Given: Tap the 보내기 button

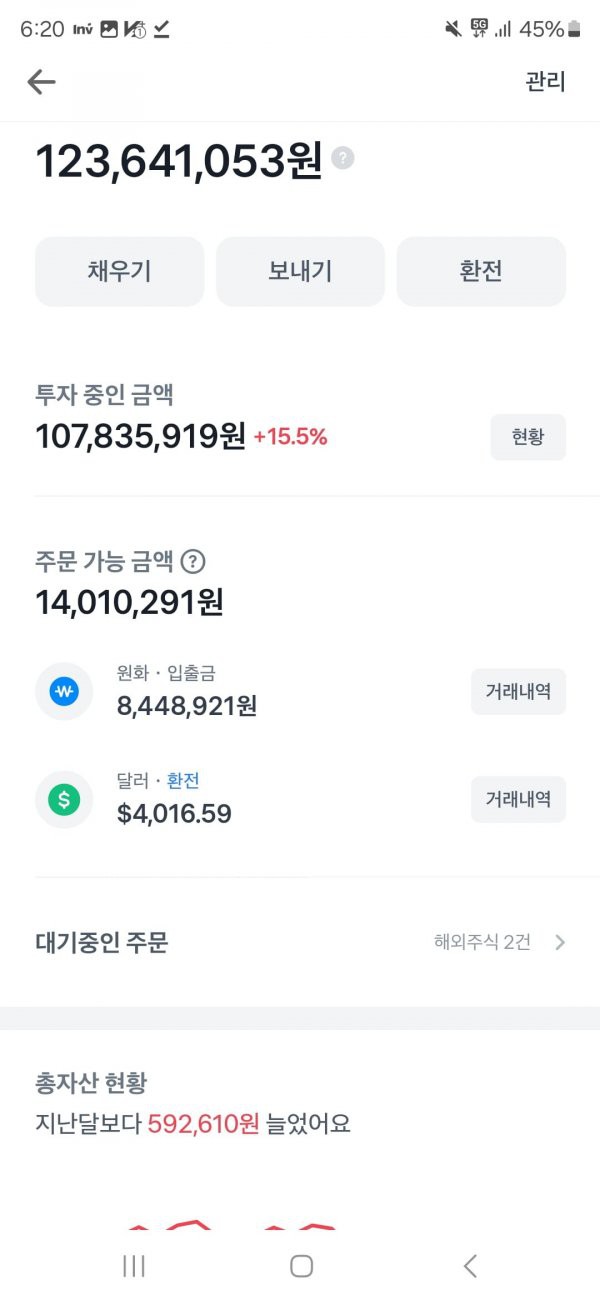Looking at the screenshot, I should coord(300,271).
